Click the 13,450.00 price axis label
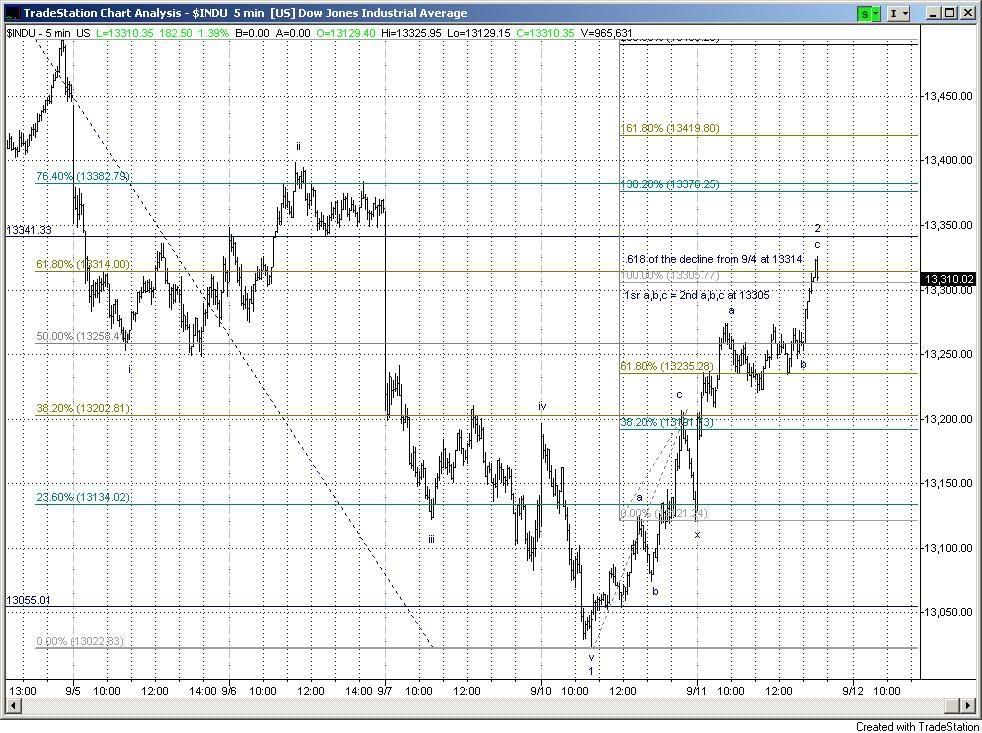The height and width of the screenshot is (733, 982). (x=946, y=96)
